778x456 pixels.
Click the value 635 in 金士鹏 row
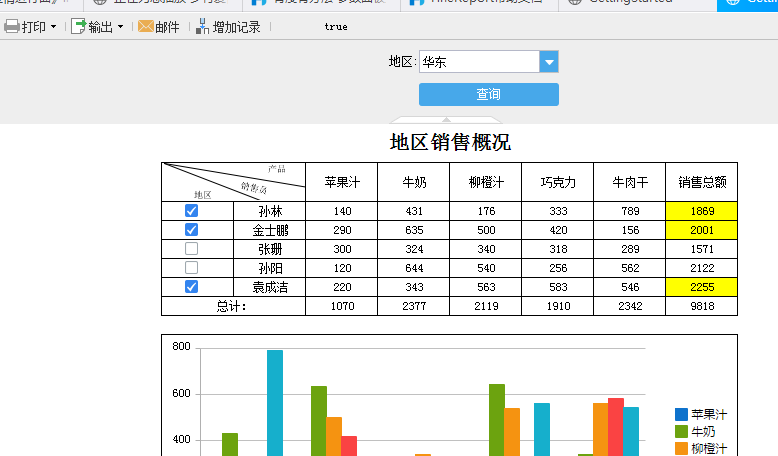[x=414, y=230]
